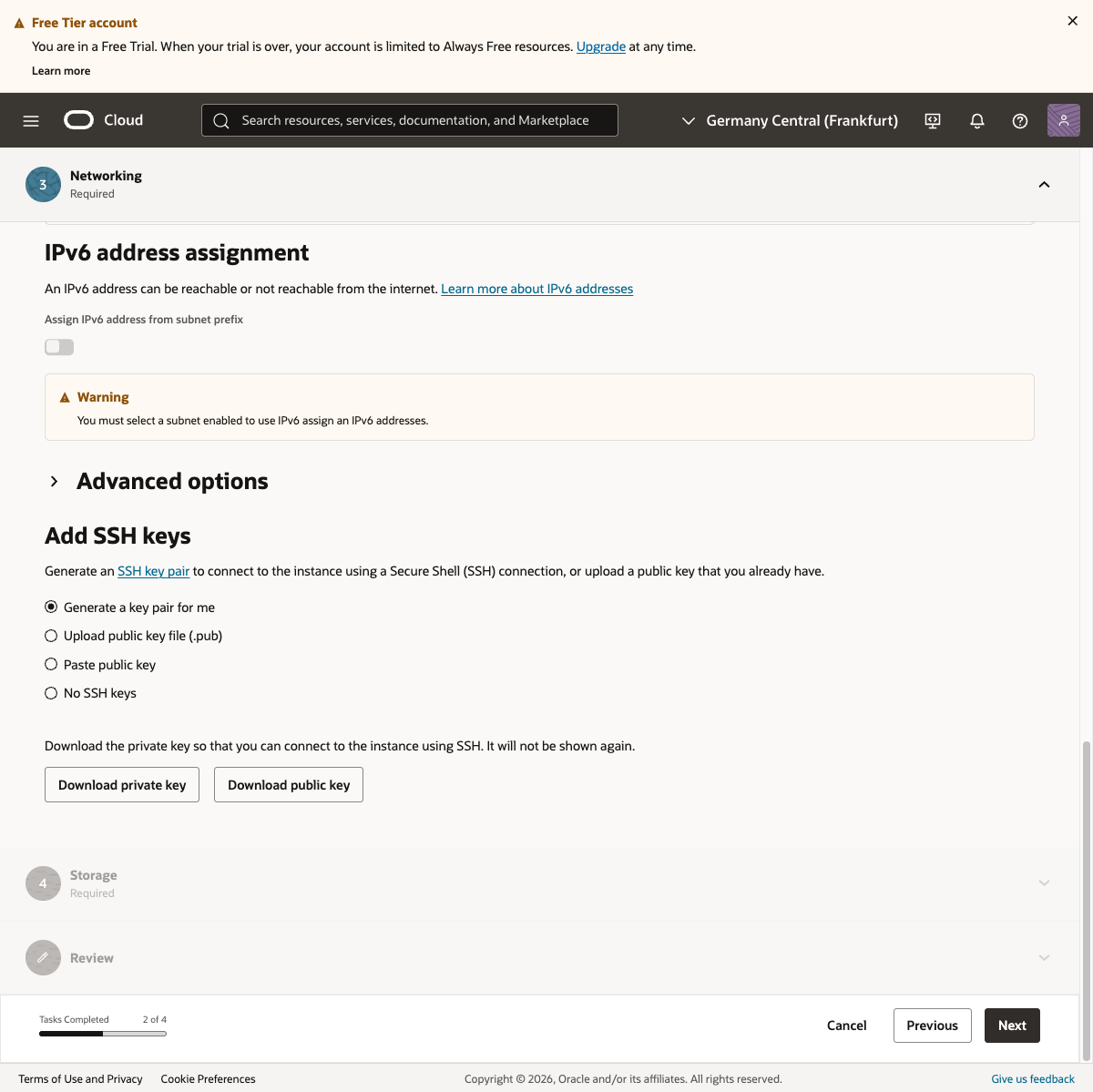
Task: Expand the Advanced options section
Action: (x=55, y=481)
